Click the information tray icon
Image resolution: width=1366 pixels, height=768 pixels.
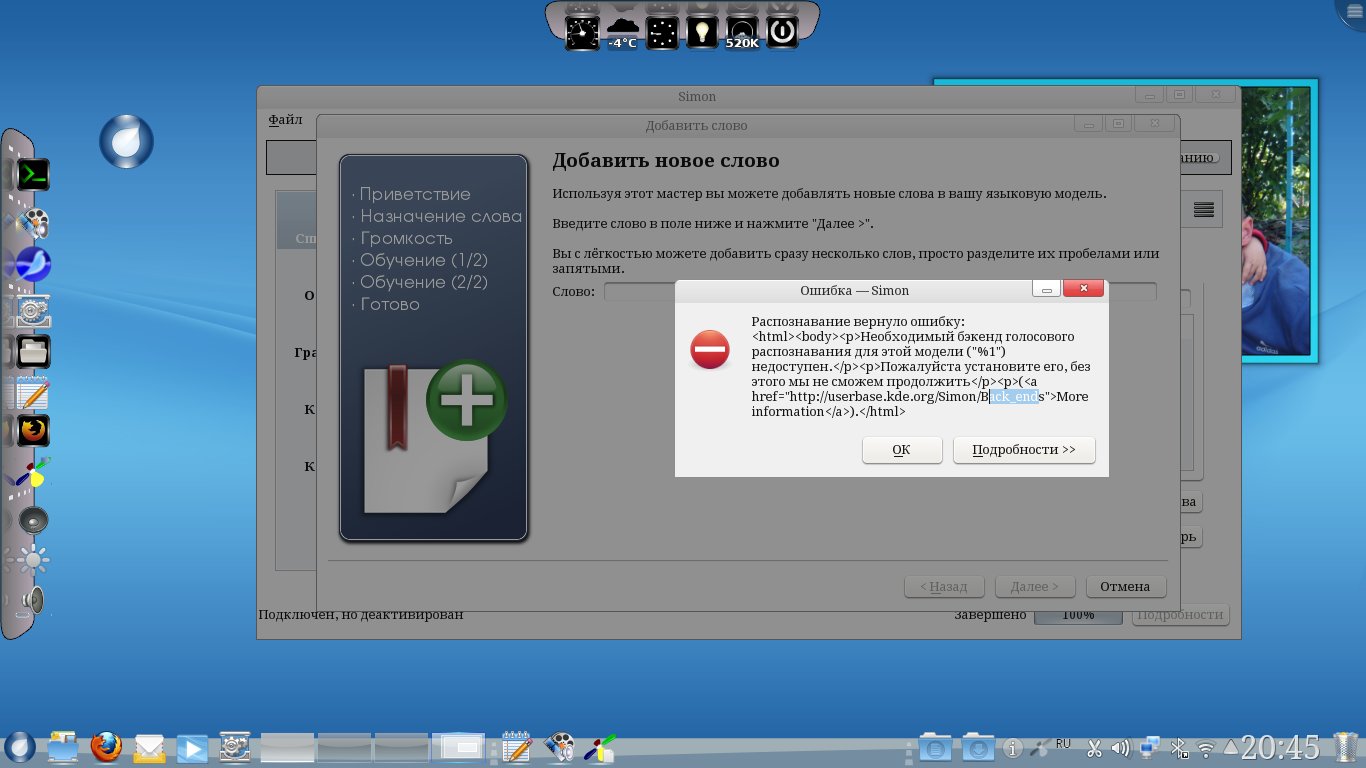pyautogui.click(x=1012, y=748)
